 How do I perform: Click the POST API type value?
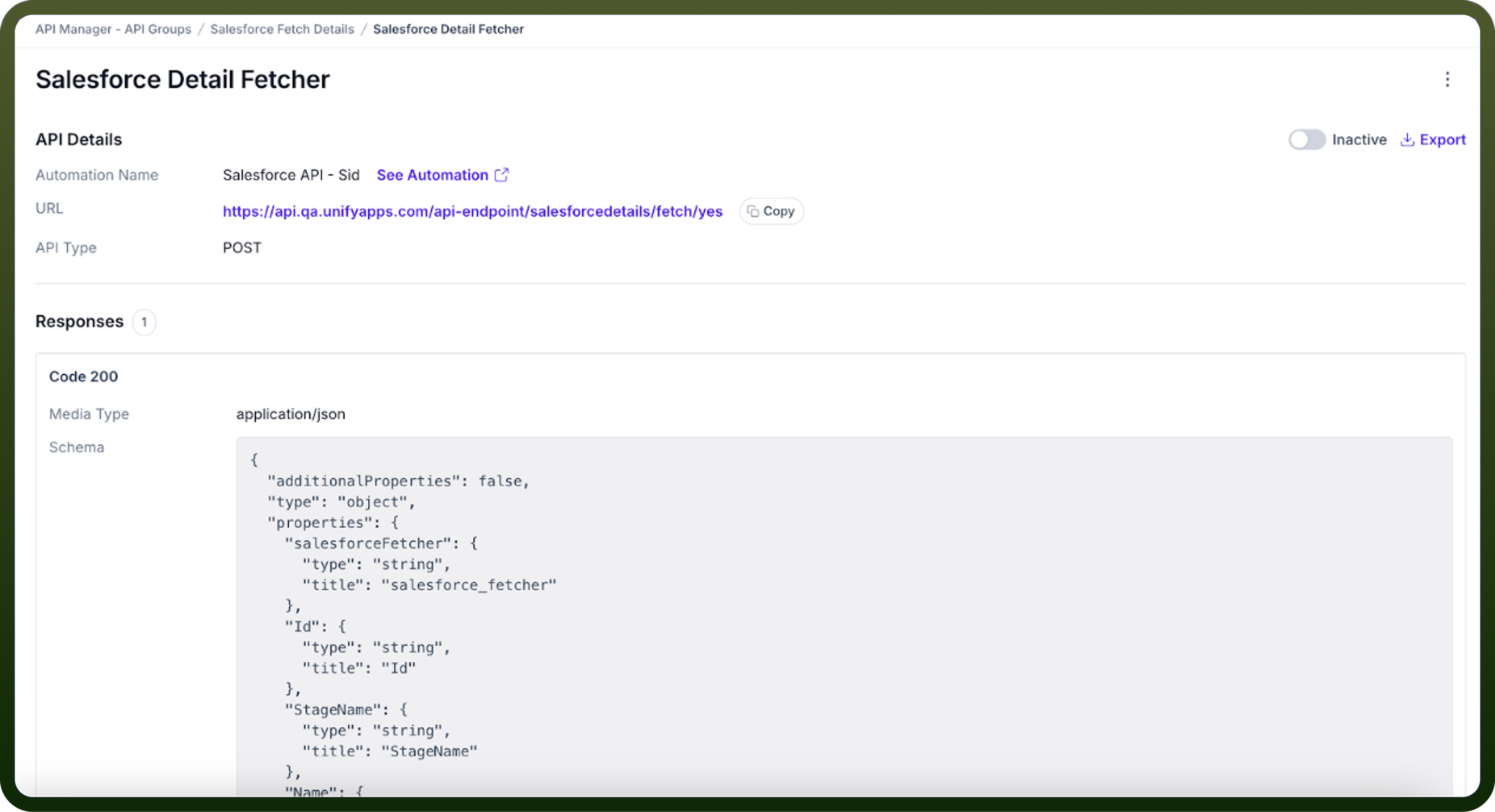coord(242,248)
